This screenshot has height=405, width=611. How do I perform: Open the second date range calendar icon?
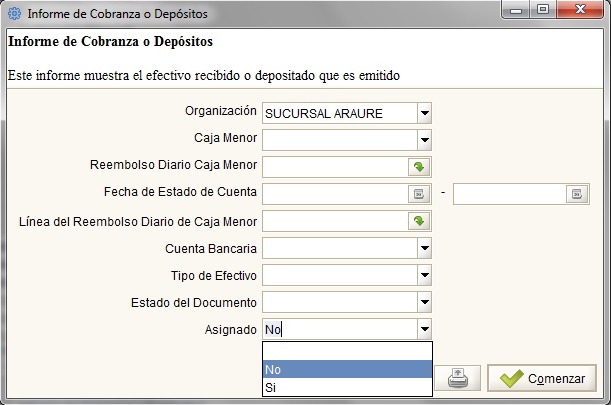(x=577, y=194)
